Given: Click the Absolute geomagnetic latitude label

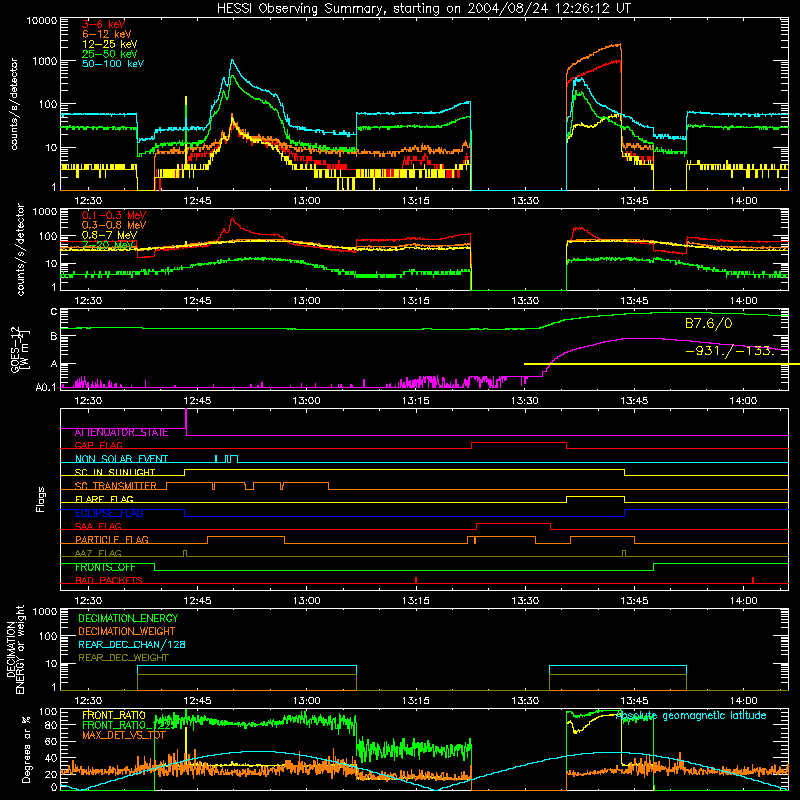Looking at the screenshot, I should (x=691, y=715).
